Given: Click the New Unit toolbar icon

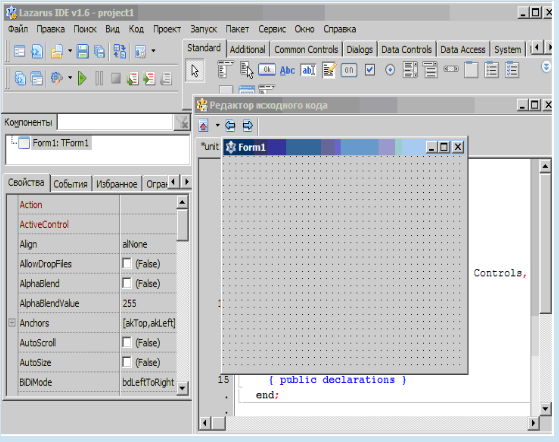Looking at the screenshot, I should pyautogui.click(x=37, y=51).
